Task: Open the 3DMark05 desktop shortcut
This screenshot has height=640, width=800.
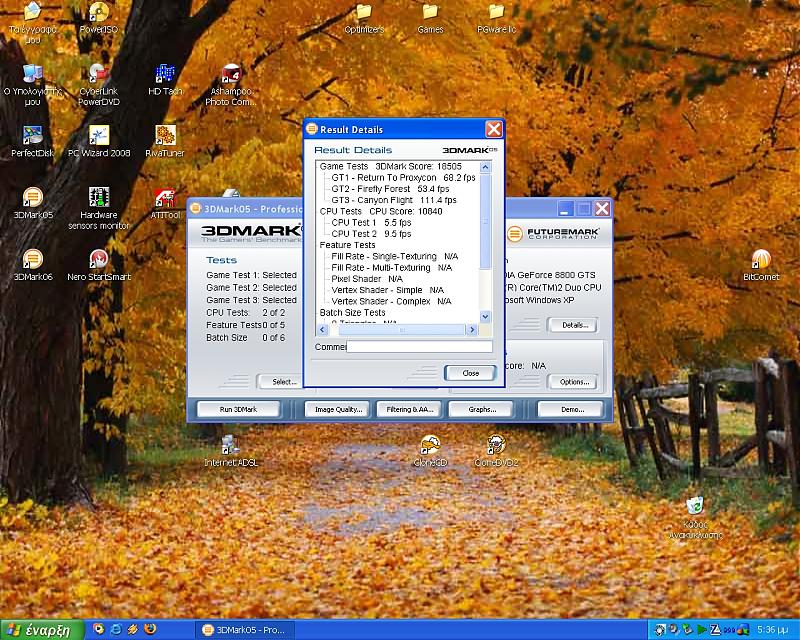Action: (x=33, y=203)
